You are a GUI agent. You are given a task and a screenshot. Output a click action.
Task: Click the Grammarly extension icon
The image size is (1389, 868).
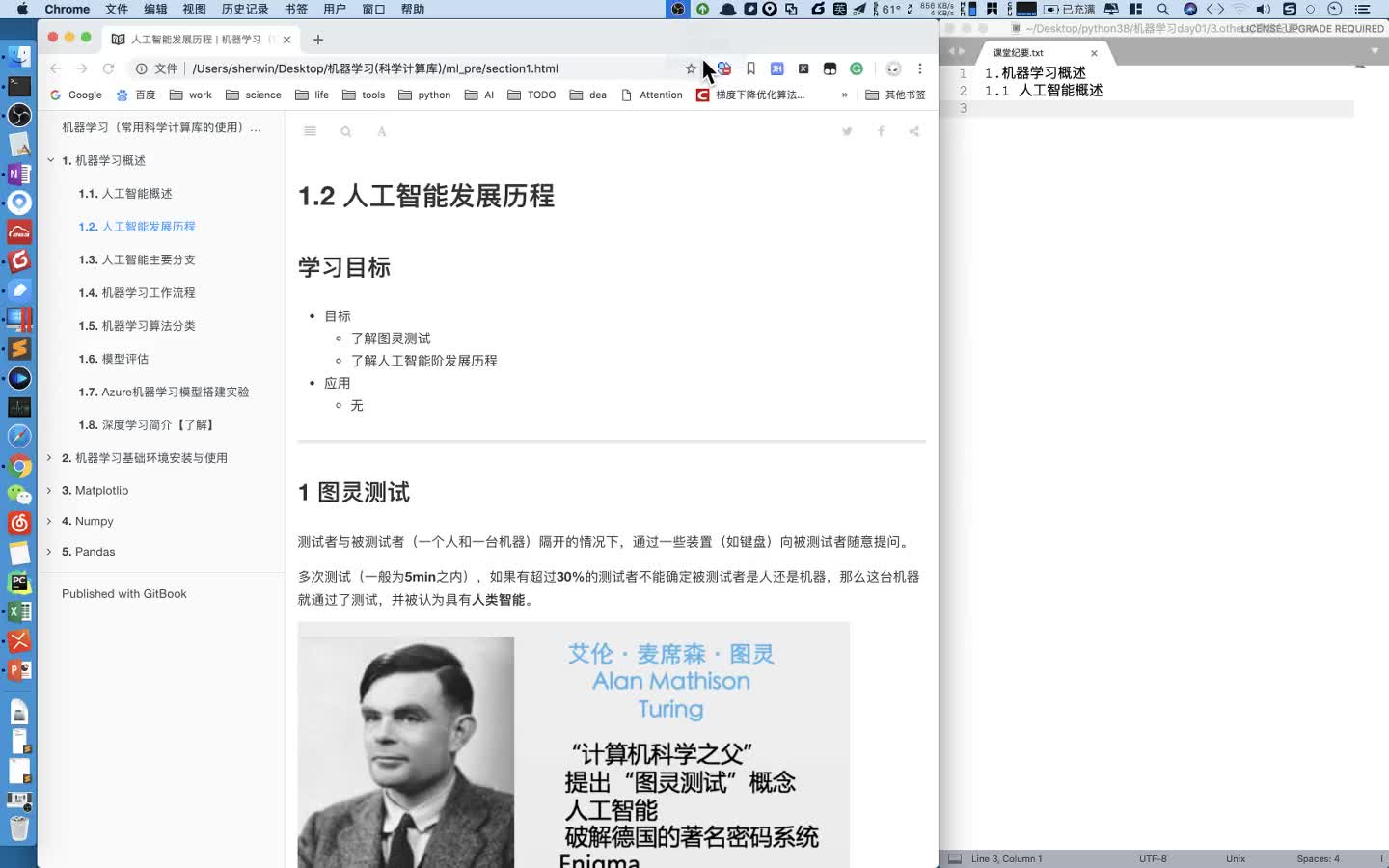(x=857, y=68)
